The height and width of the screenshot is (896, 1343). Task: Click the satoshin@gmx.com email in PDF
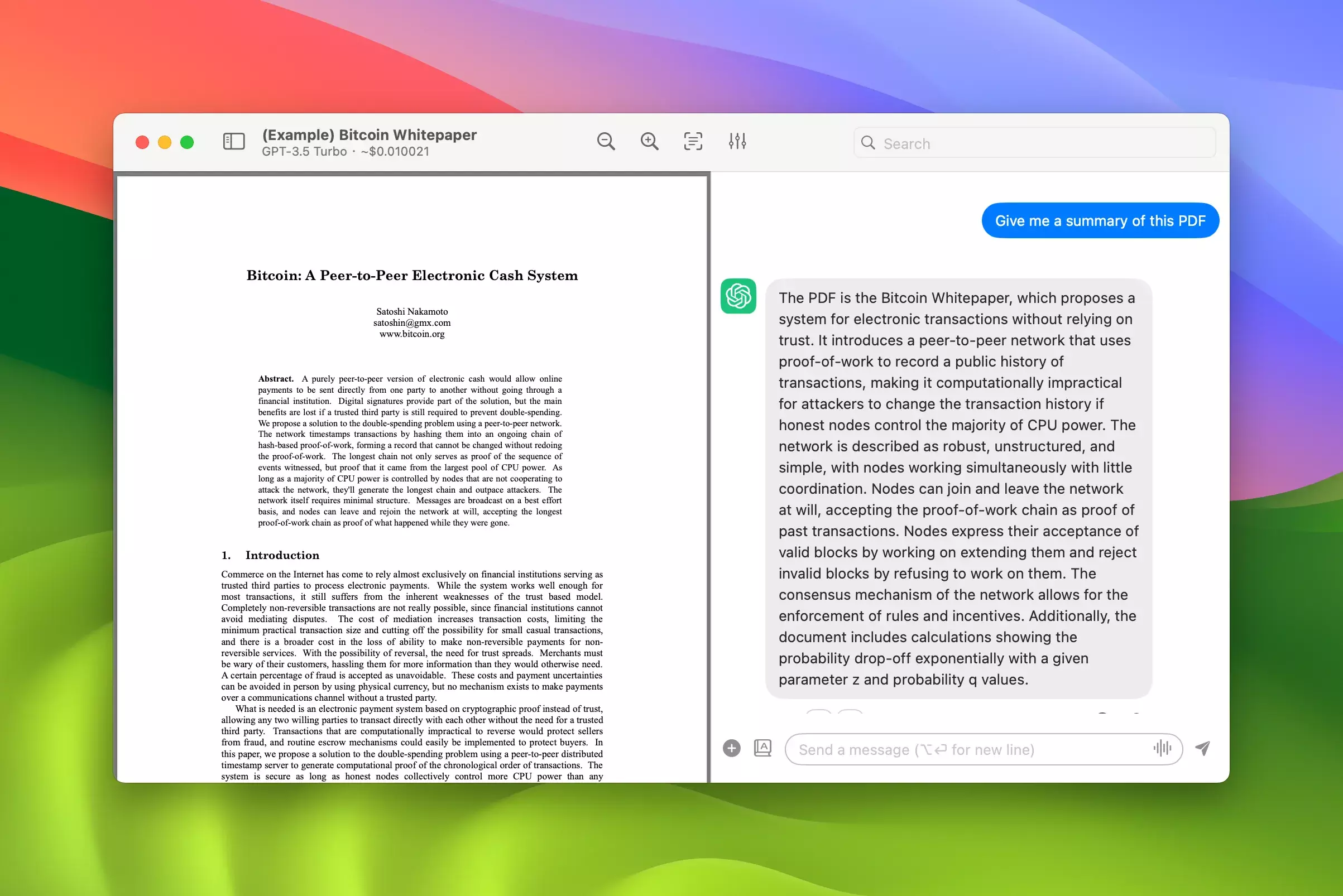coord(411,323)
